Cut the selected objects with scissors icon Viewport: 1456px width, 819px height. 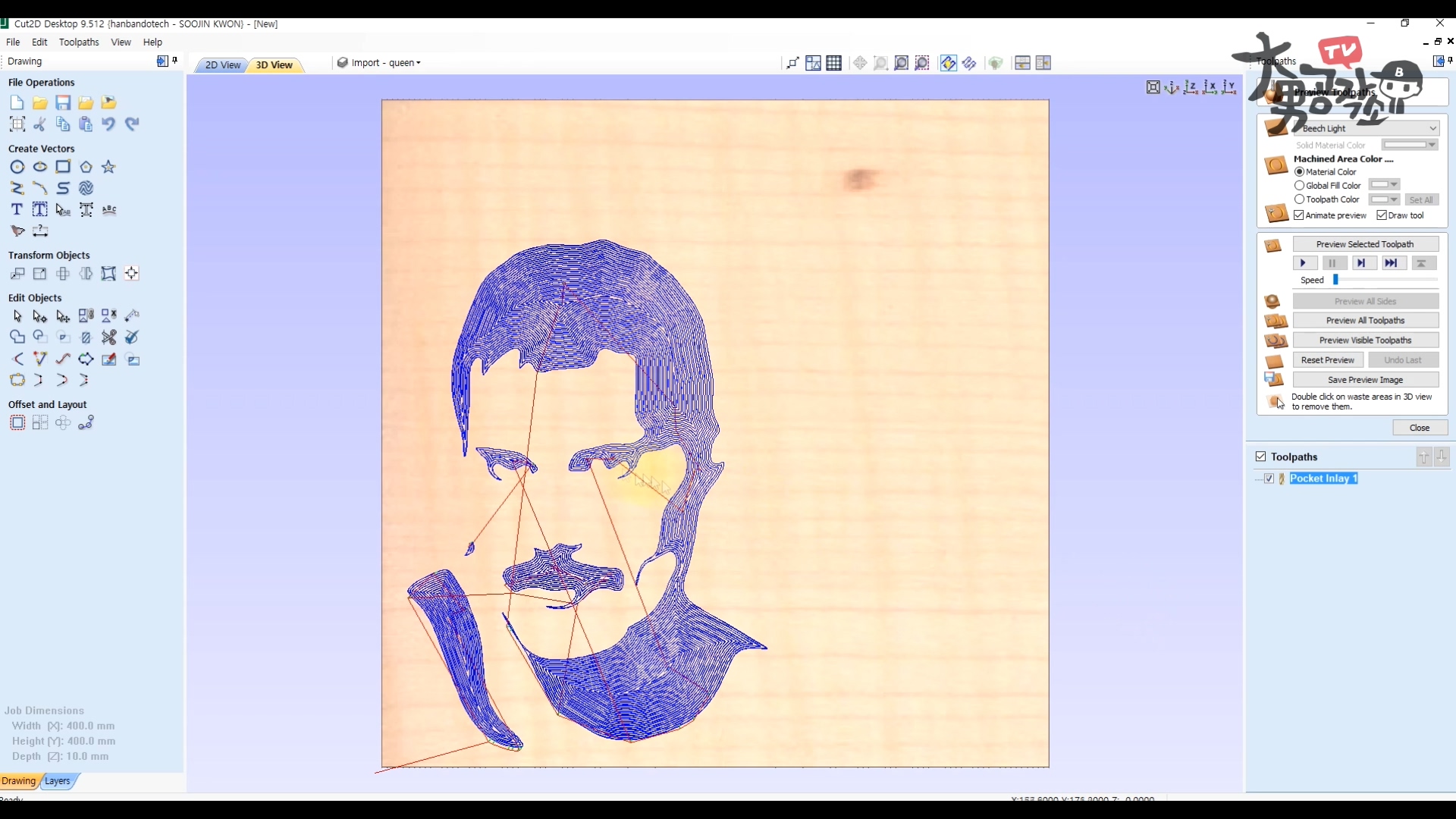(x=39, y=124)
